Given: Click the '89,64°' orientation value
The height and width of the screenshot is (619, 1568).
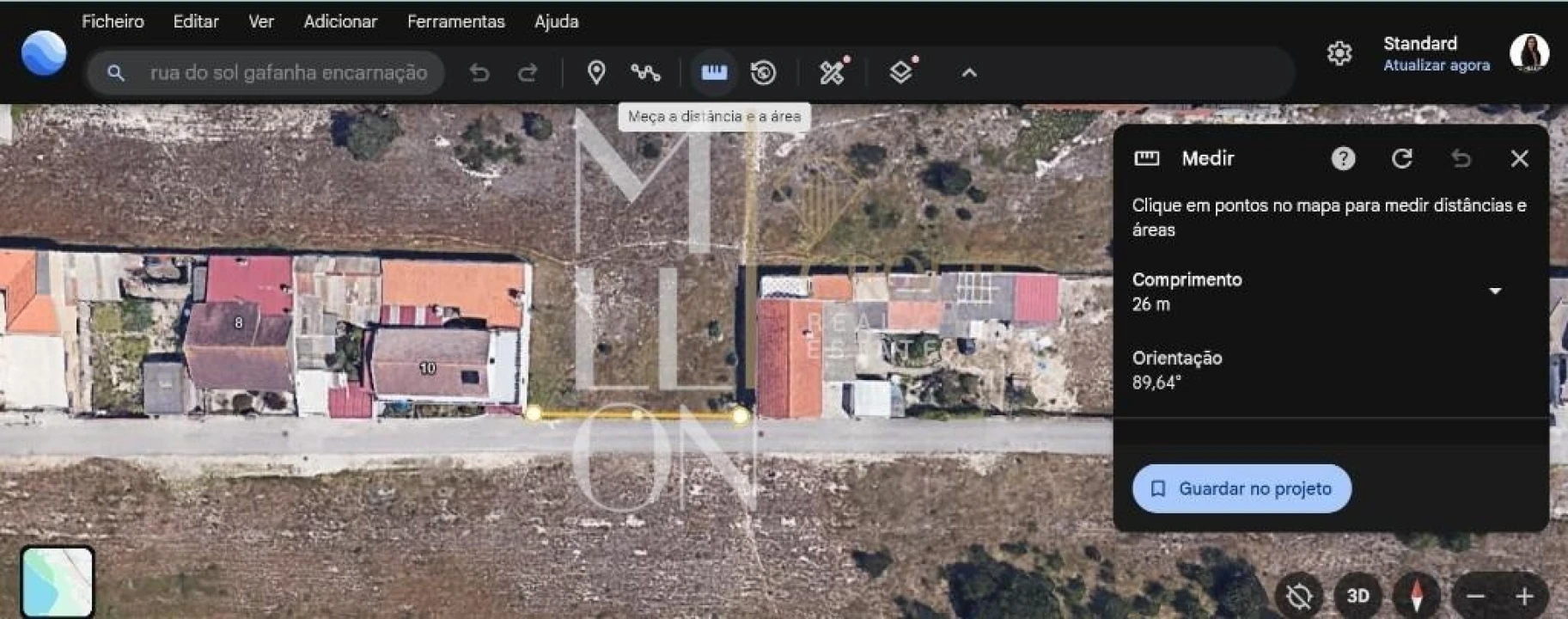Looking at the screenshot, I should click(x=1156, y=383).
